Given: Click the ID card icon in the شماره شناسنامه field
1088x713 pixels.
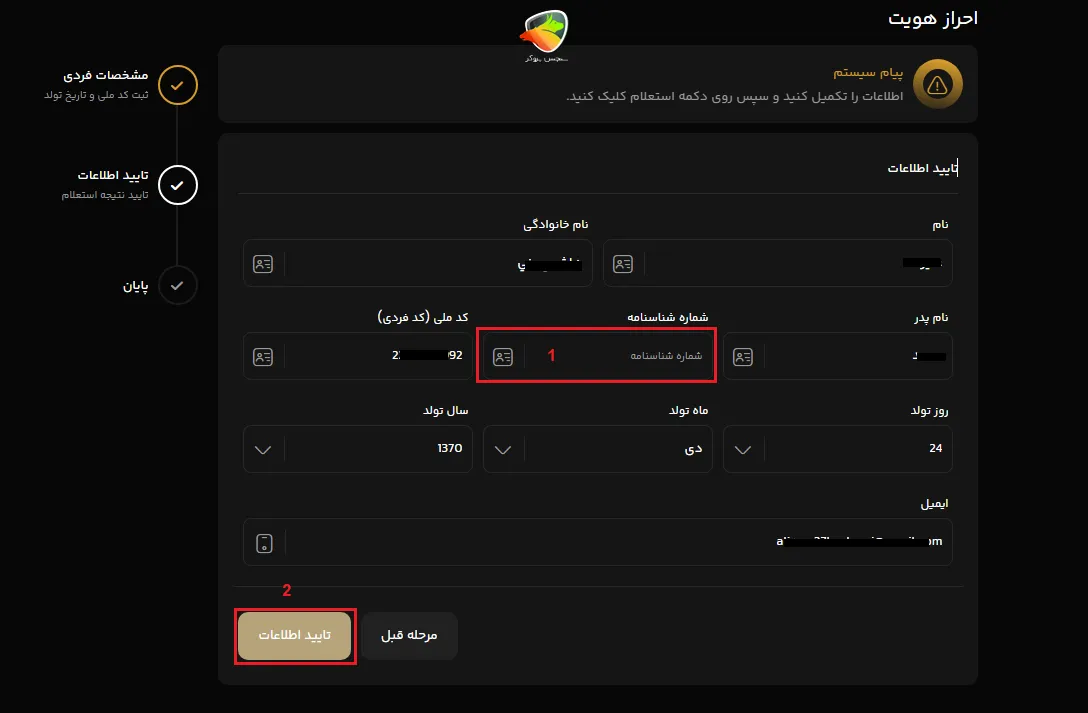Looking at the screenshot, I should pos(503,356).
